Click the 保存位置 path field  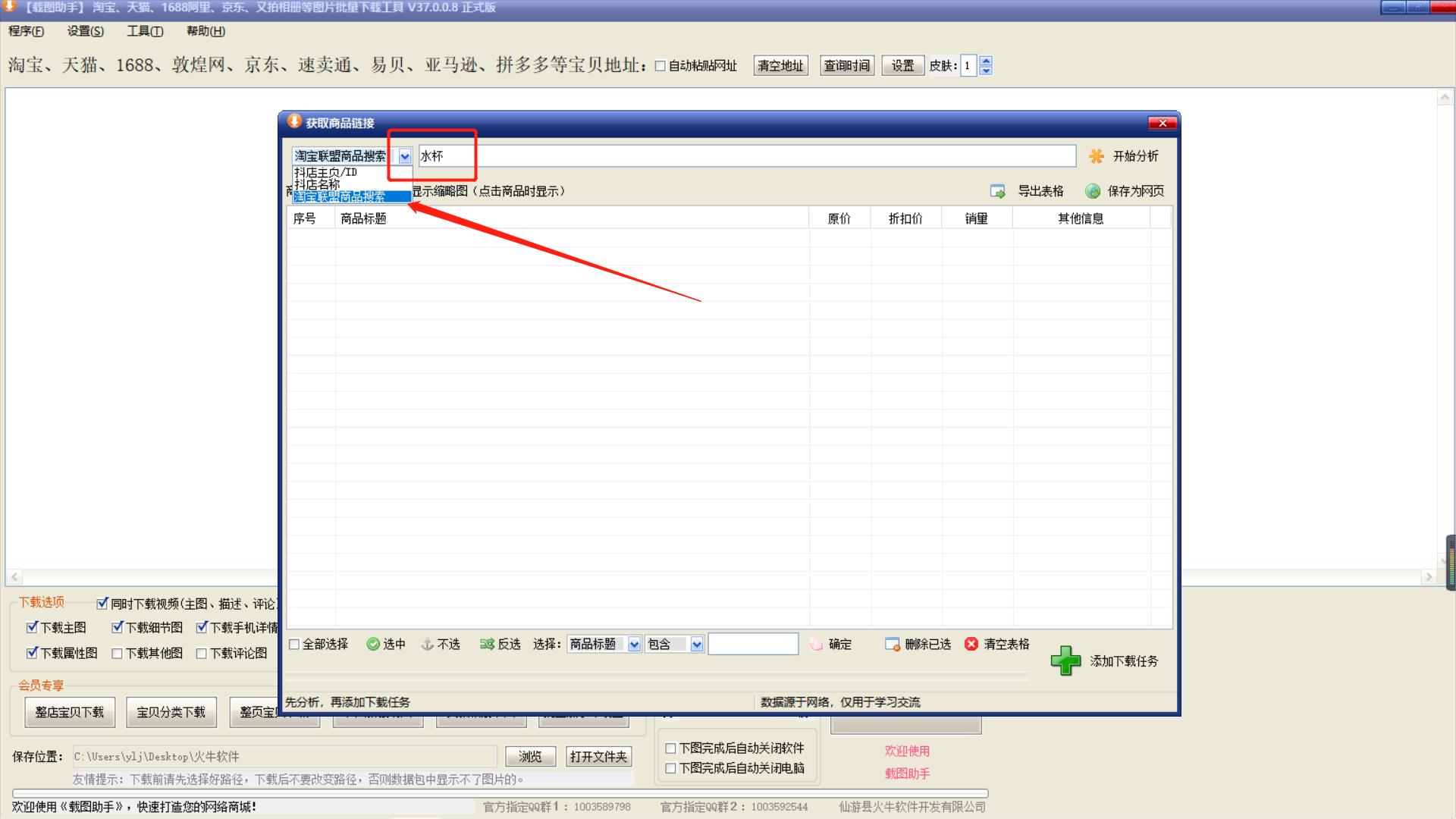pos(284,757)
